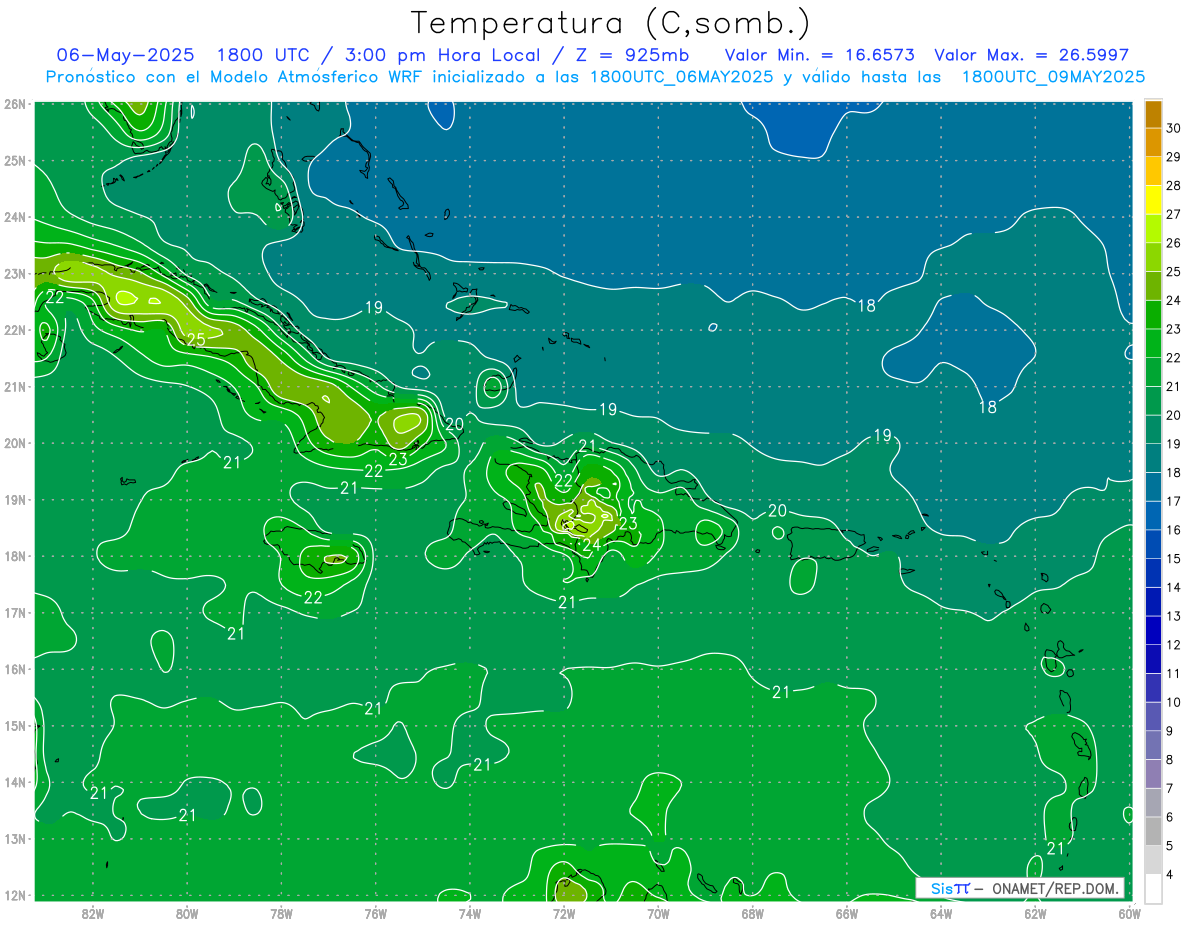Click the "16N" latitude axis label

pyautogui.click(x=15, y=669)
